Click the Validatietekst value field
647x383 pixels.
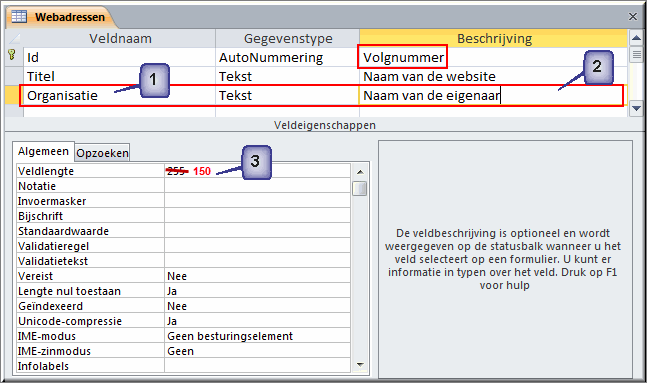point(257,261)
